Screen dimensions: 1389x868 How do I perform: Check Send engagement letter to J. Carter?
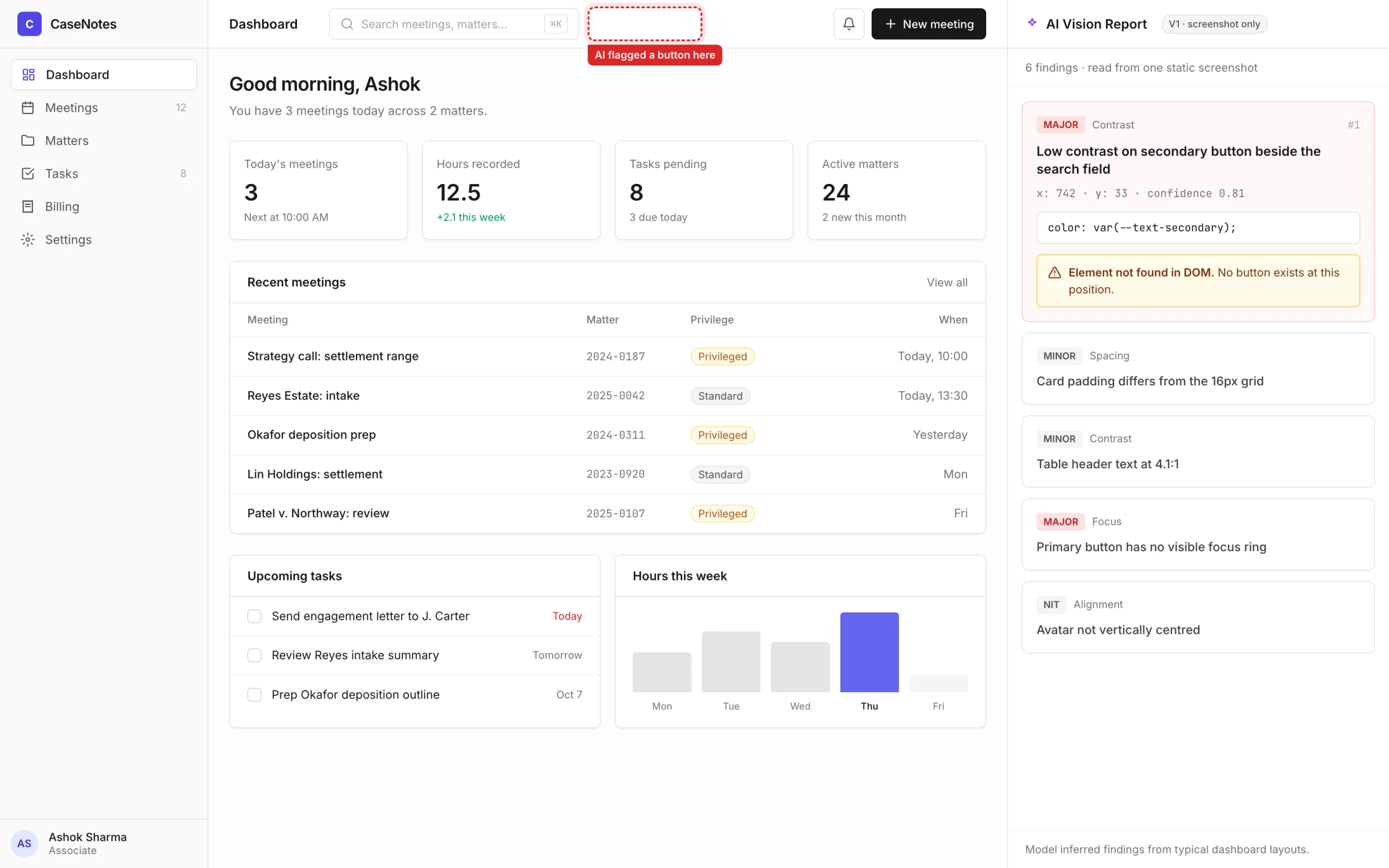pos(254,616)
